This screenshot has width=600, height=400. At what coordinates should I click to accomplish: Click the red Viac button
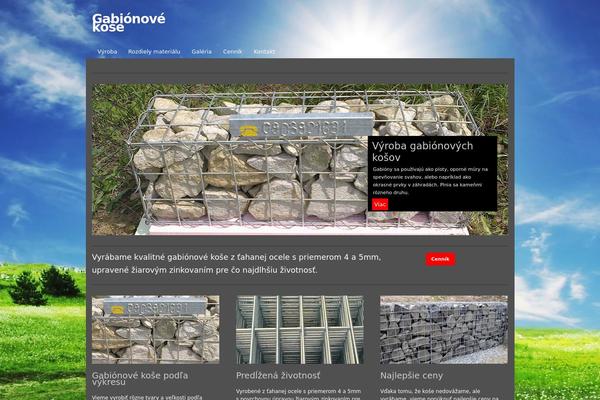380,204
